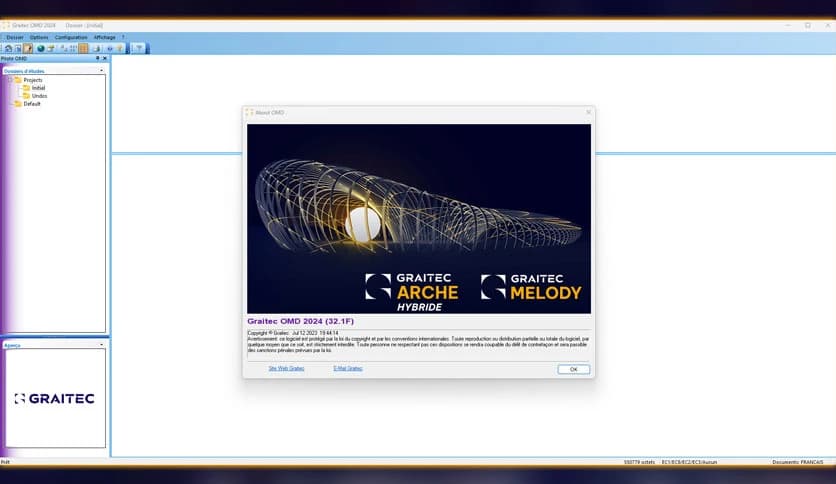Open the ? help menu
This screenshot has width=836, height=484.
pyautogui.click(x=123, y=37)
